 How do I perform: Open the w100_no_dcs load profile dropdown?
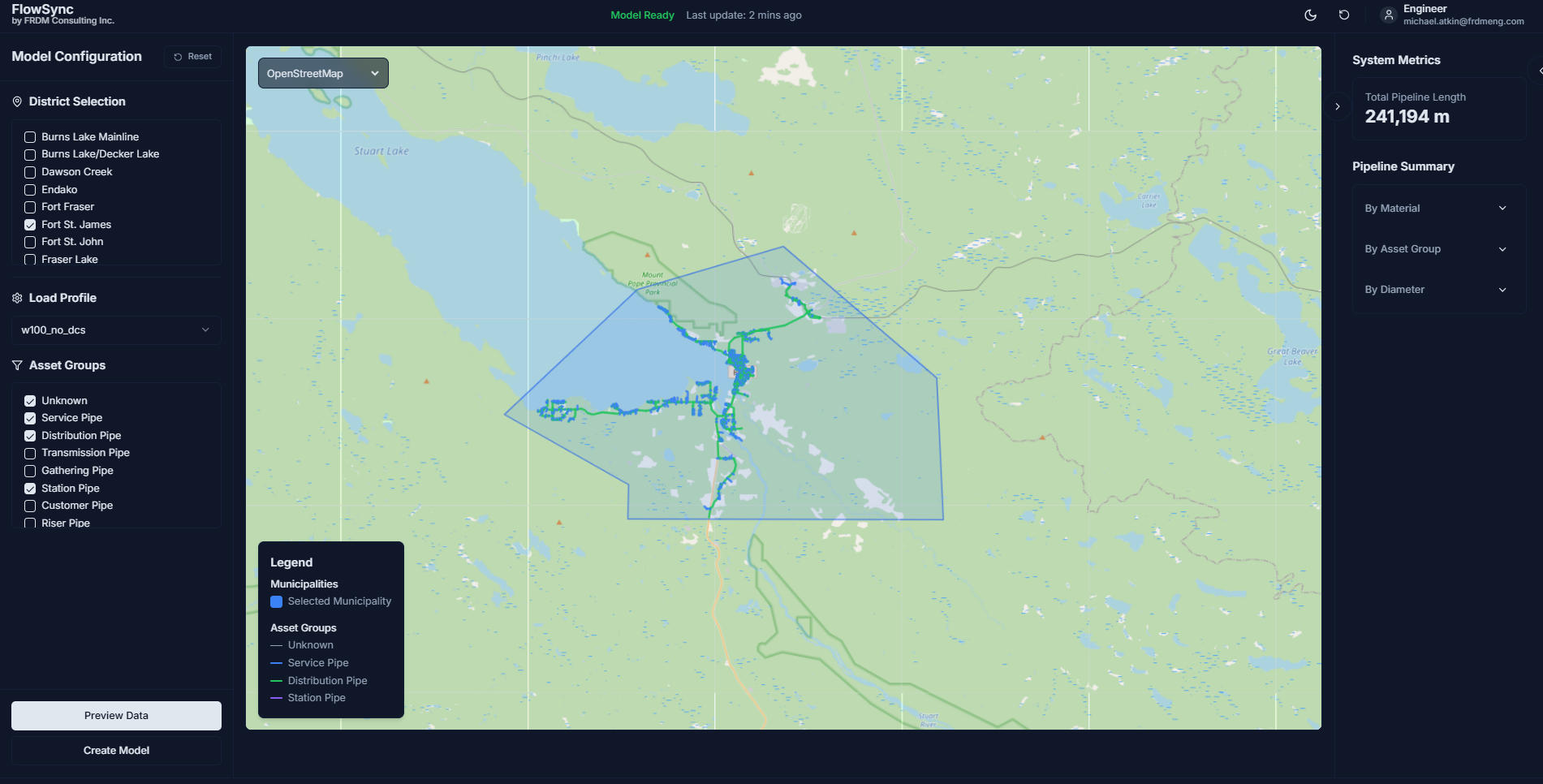pos(116,330)
